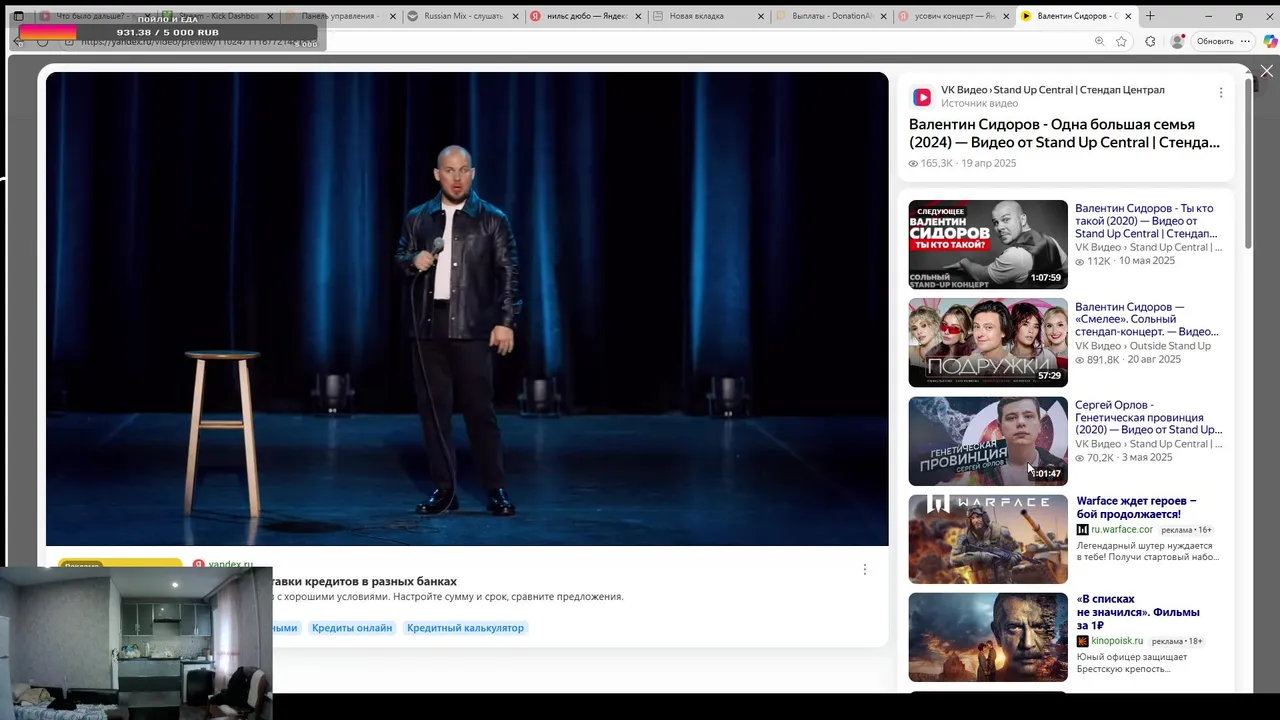Open Warface ждет героев ad headline
Viewport: 1280px width, 720px height.
coord(1136,507)
